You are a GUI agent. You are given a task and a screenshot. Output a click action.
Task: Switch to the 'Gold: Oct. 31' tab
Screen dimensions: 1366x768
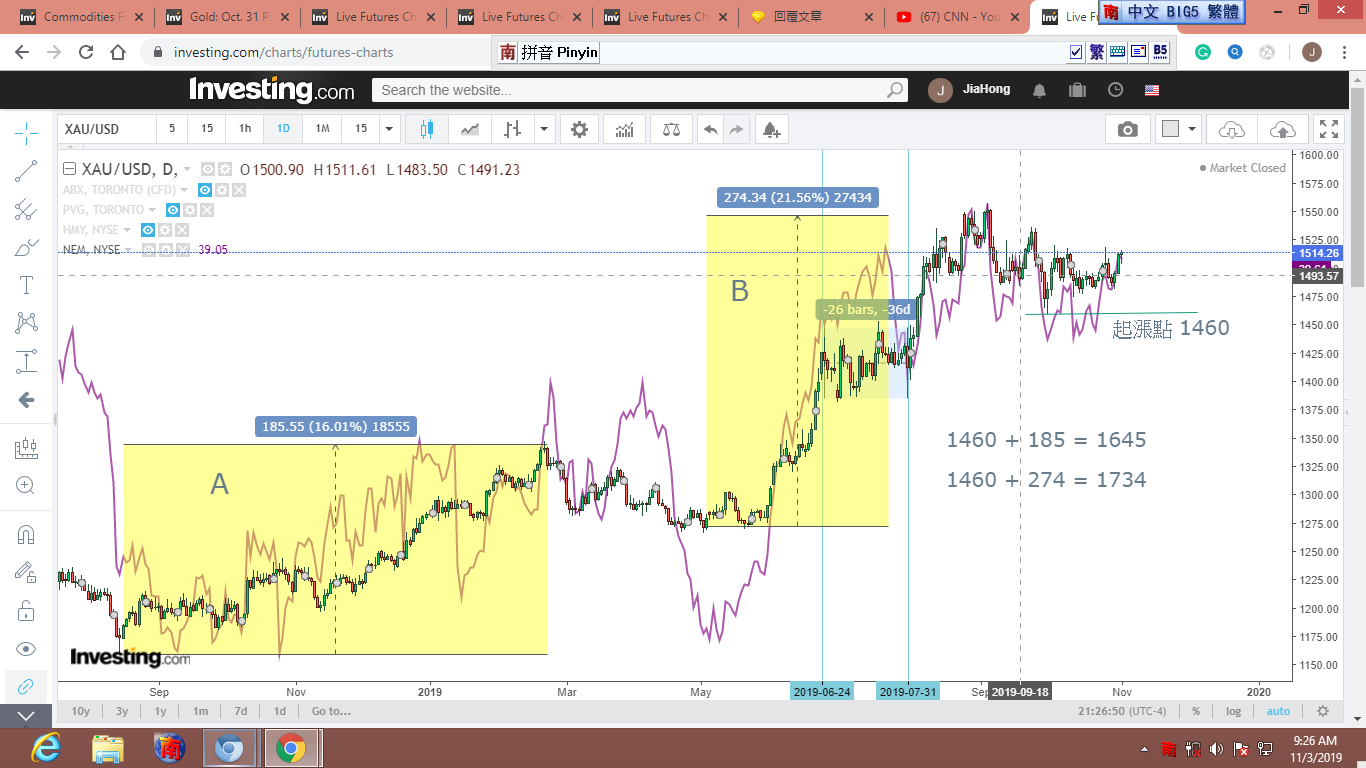[x=225, y=17]
